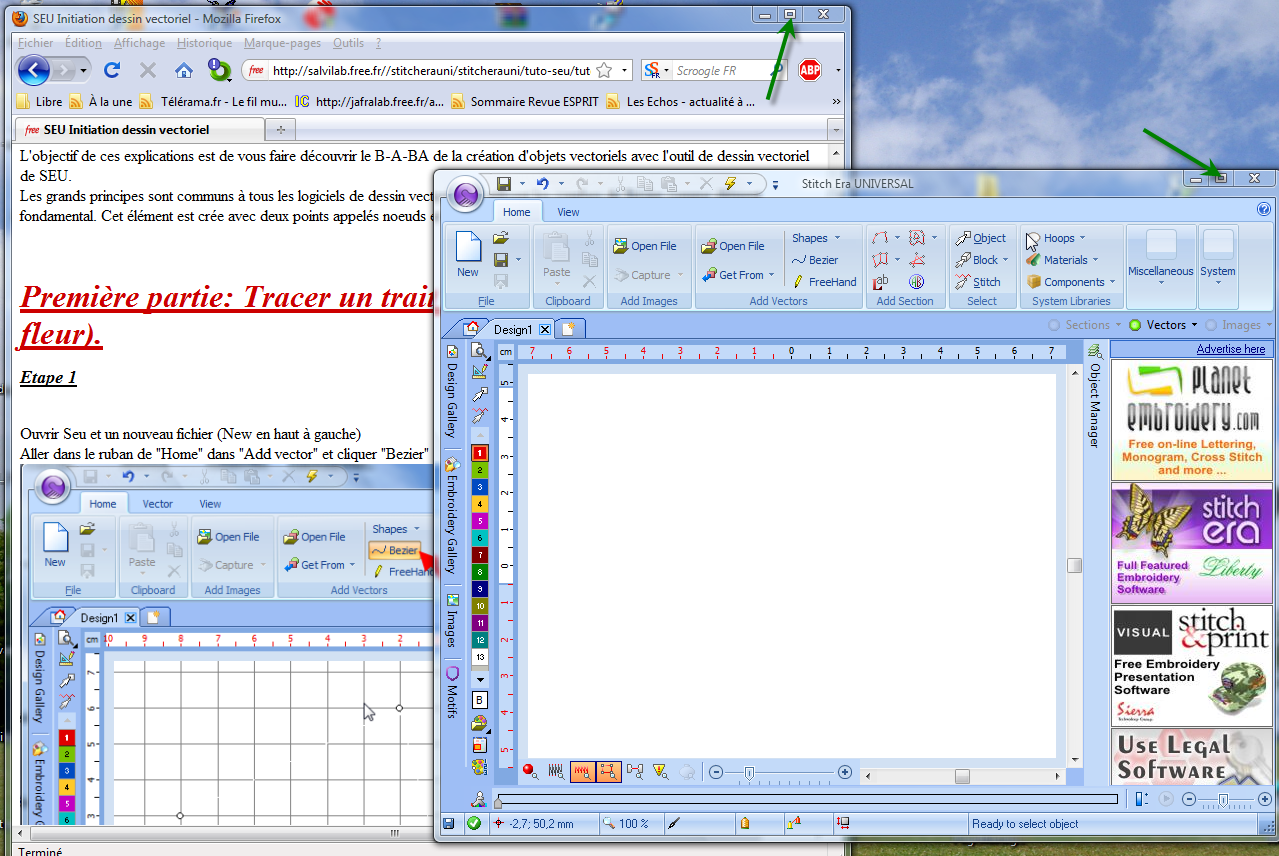Click the thread palette icon below color B

480,722
